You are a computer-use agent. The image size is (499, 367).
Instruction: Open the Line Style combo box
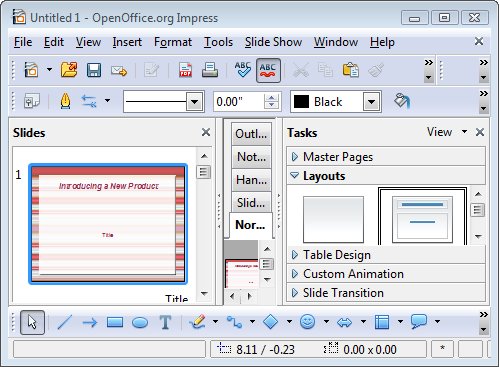(x=163, y=101)
